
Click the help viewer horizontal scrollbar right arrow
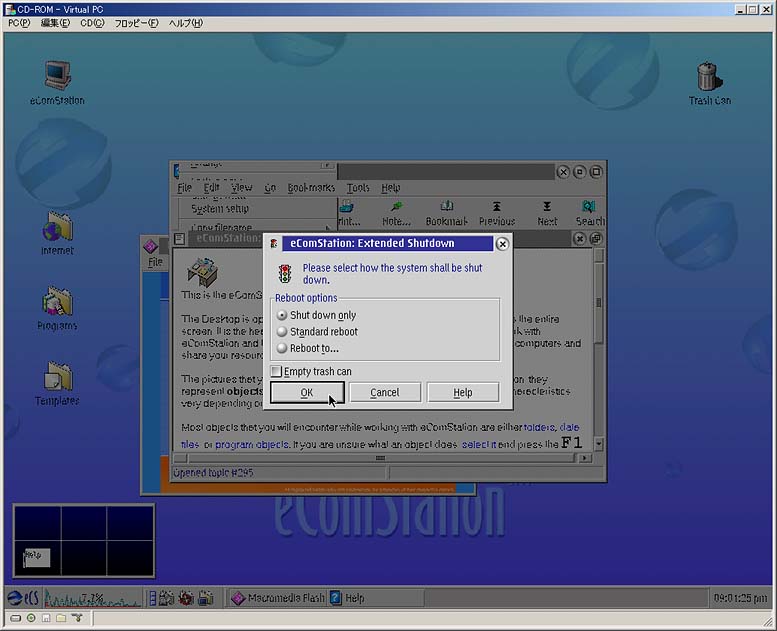(x=585, y=458)
